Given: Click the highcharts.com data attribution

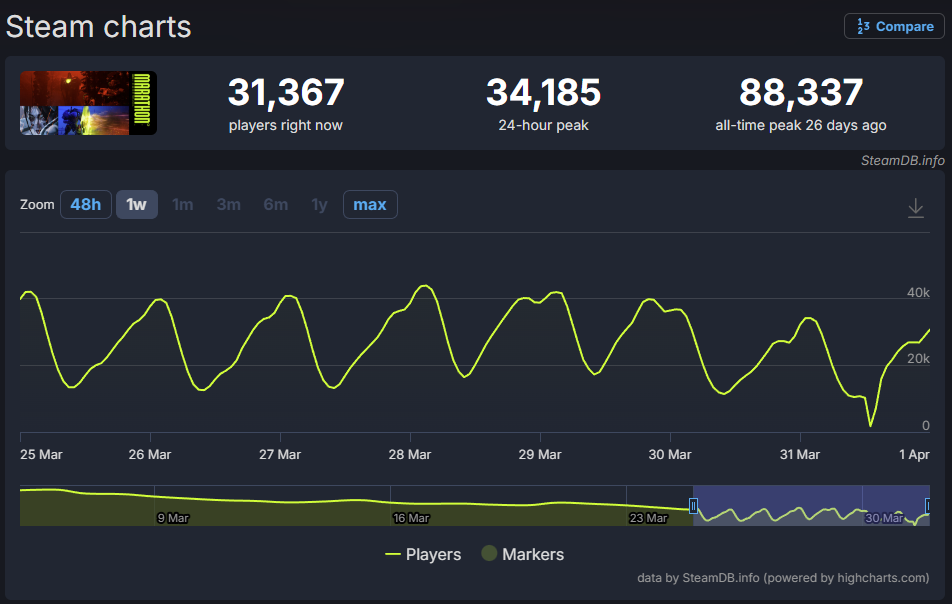Looking at the screenshot, I should click(783, 577).
